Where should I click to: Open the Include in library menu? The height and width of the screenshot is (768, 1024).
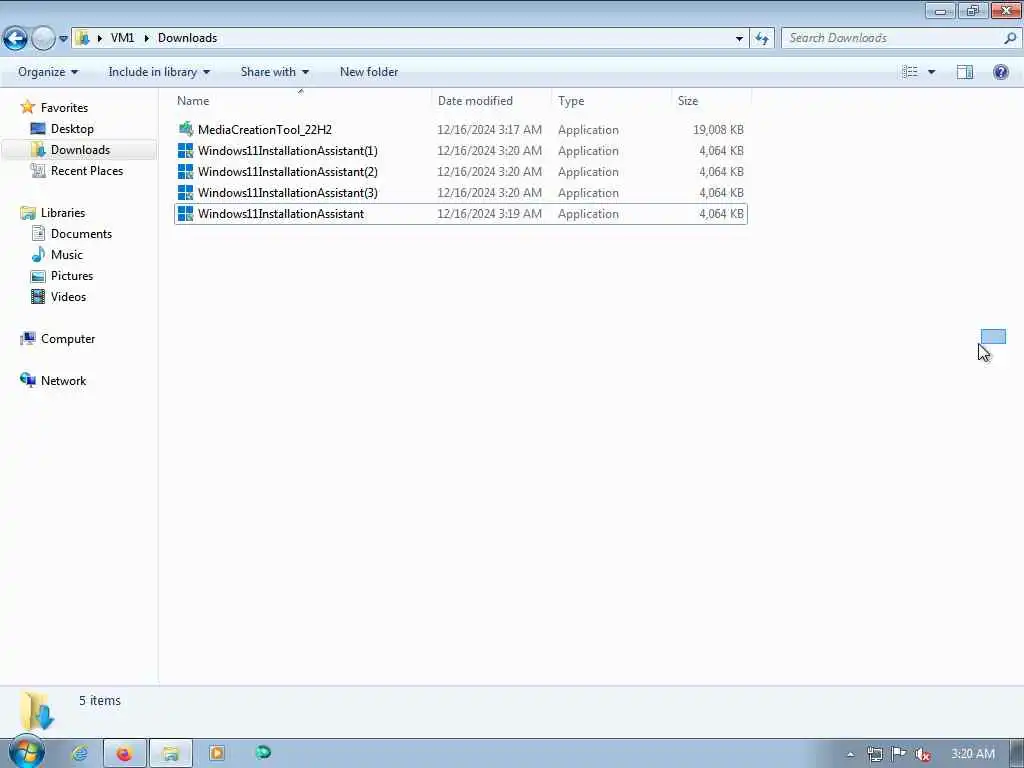(159, 72)
